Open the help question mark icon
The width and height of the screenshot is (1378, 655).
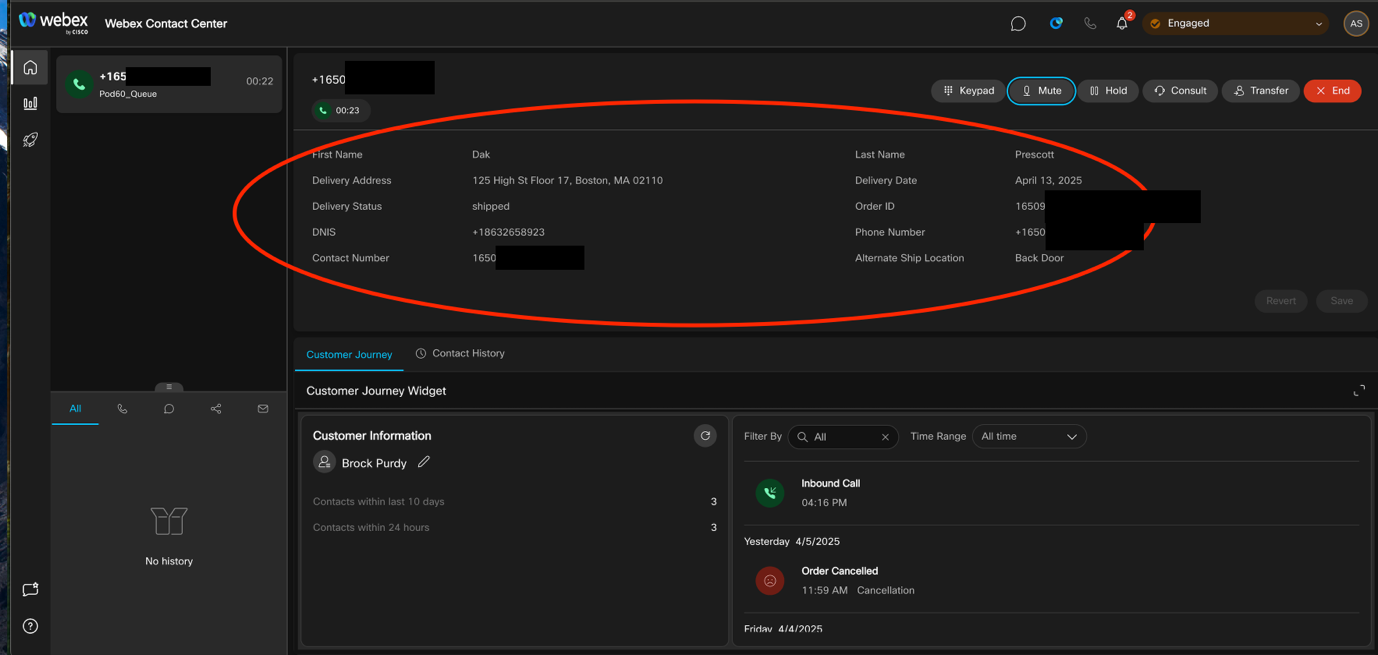click(x=30, y=626)
